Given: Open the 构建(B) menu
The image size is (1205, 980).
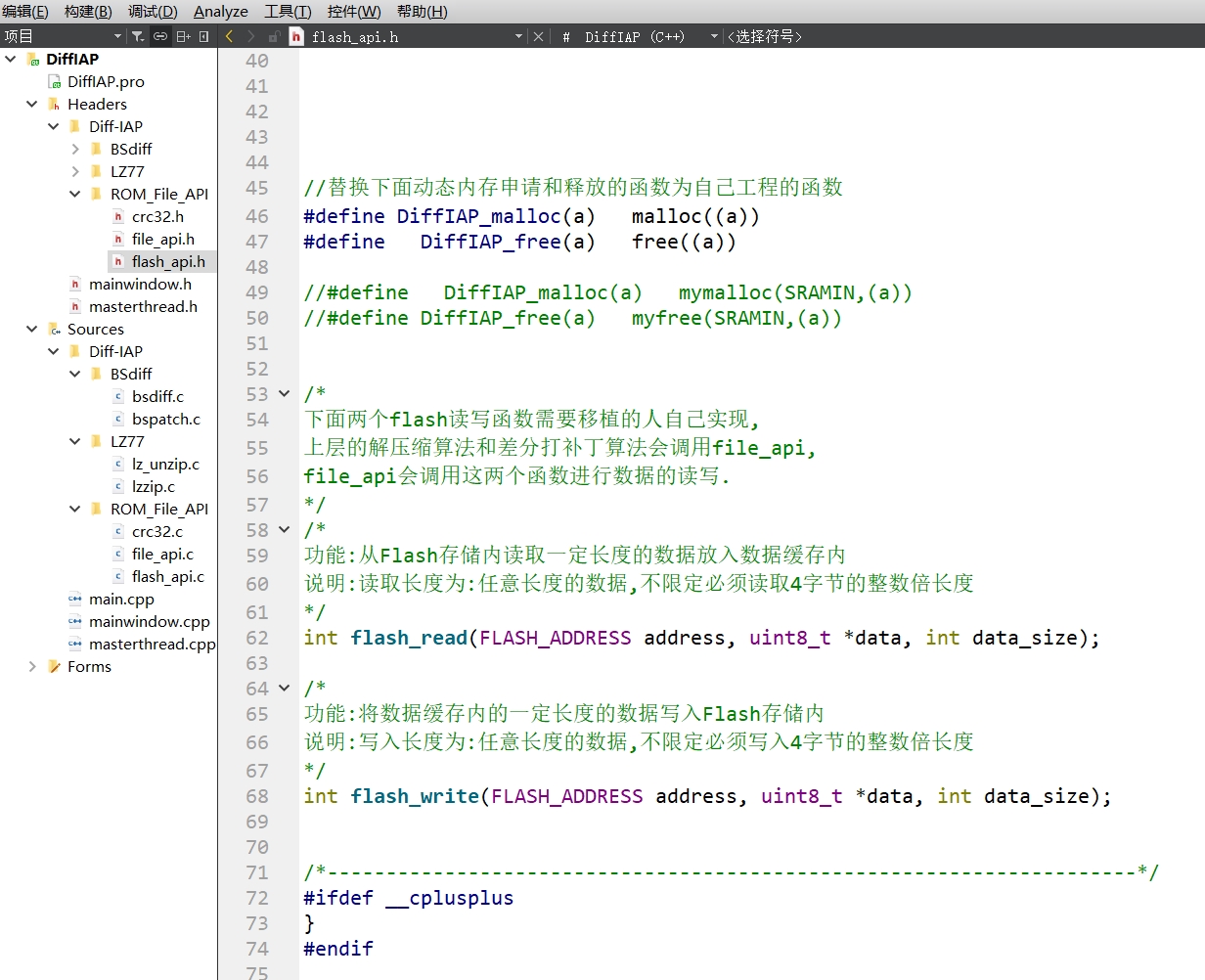Looking at the screenshot, I should point(88,12).
